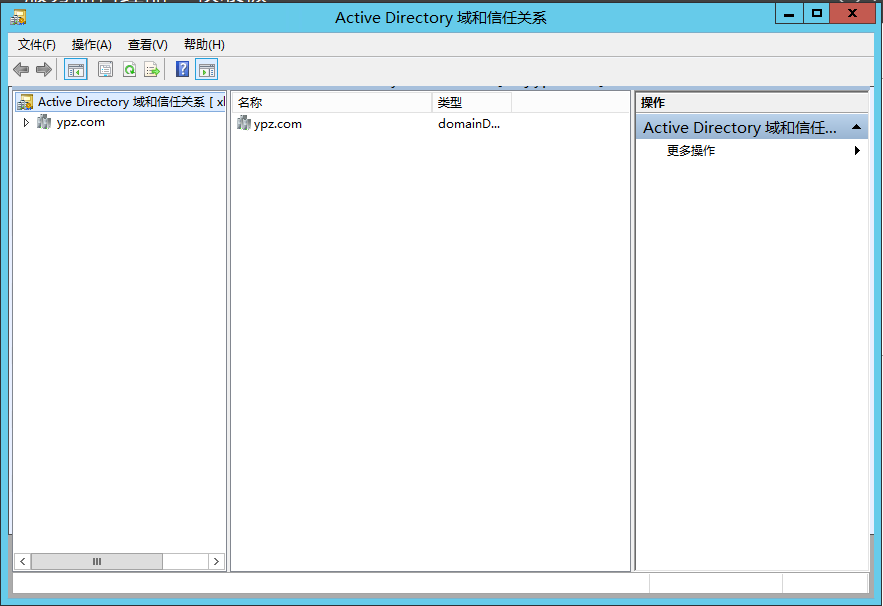Click the Export List toolbar icon
The width and height of the screenshot is (883, 606).
click(152, 70)
